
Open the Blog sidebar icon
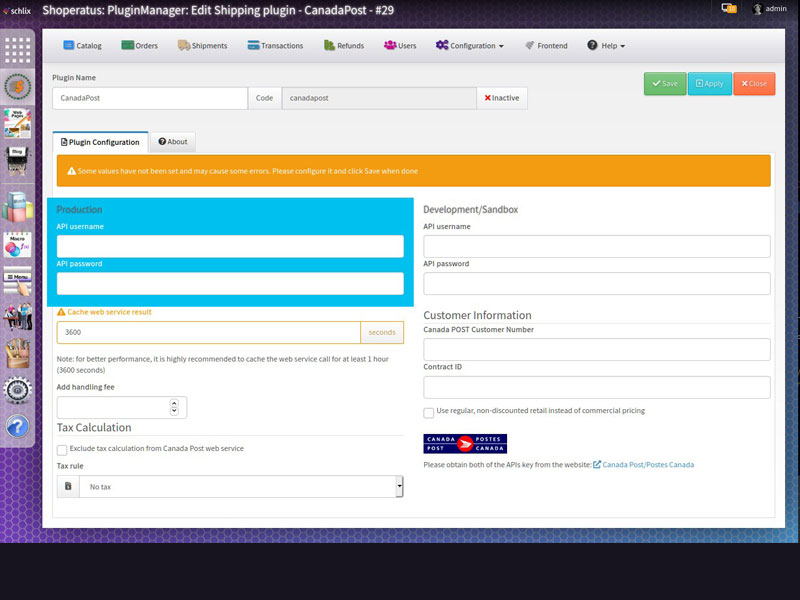pos(18,161)
